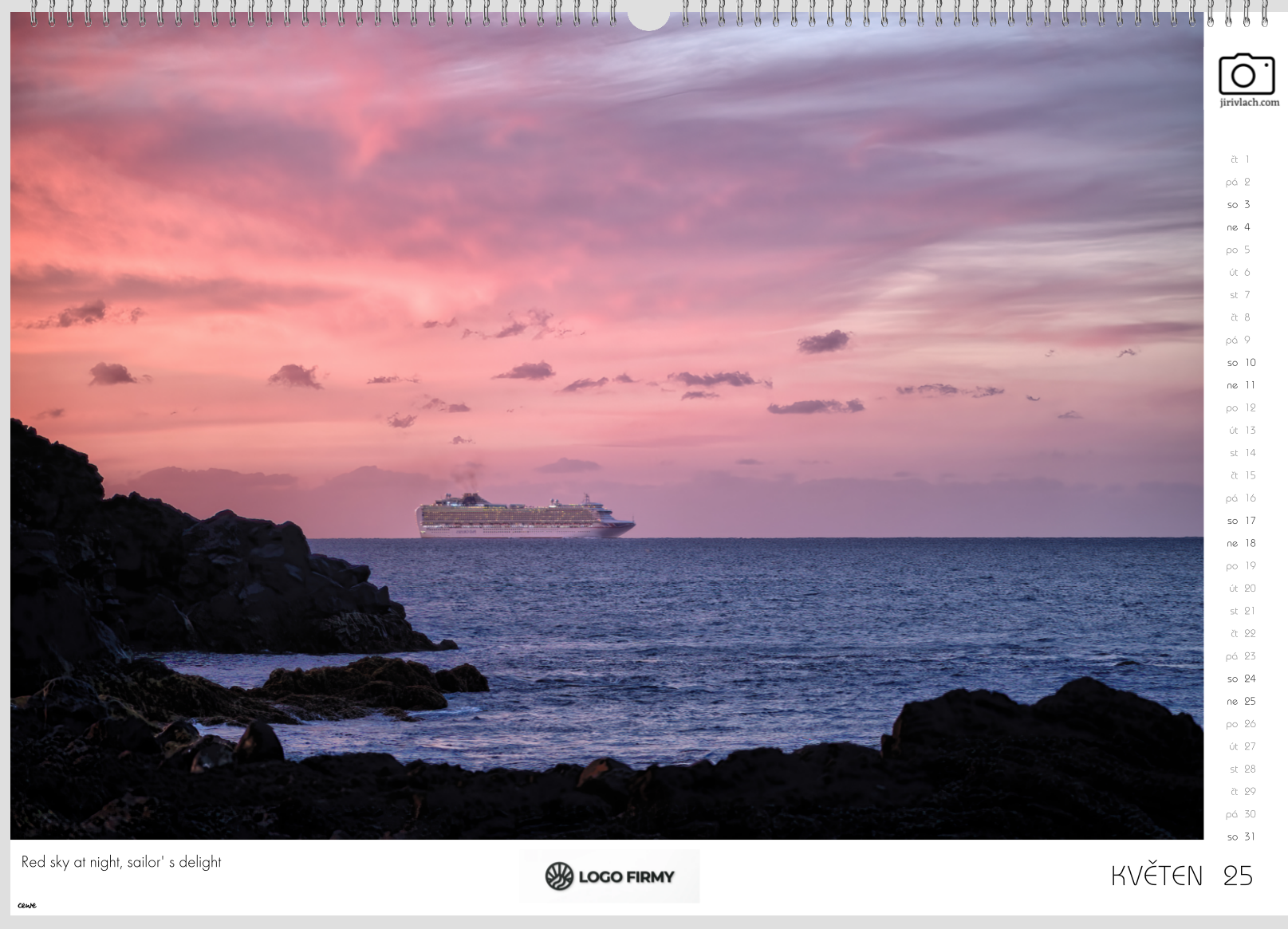The height and width of the screenshot is (929, 1288).
Task: Click the jirivlach.com website text
Action: 1249,102
